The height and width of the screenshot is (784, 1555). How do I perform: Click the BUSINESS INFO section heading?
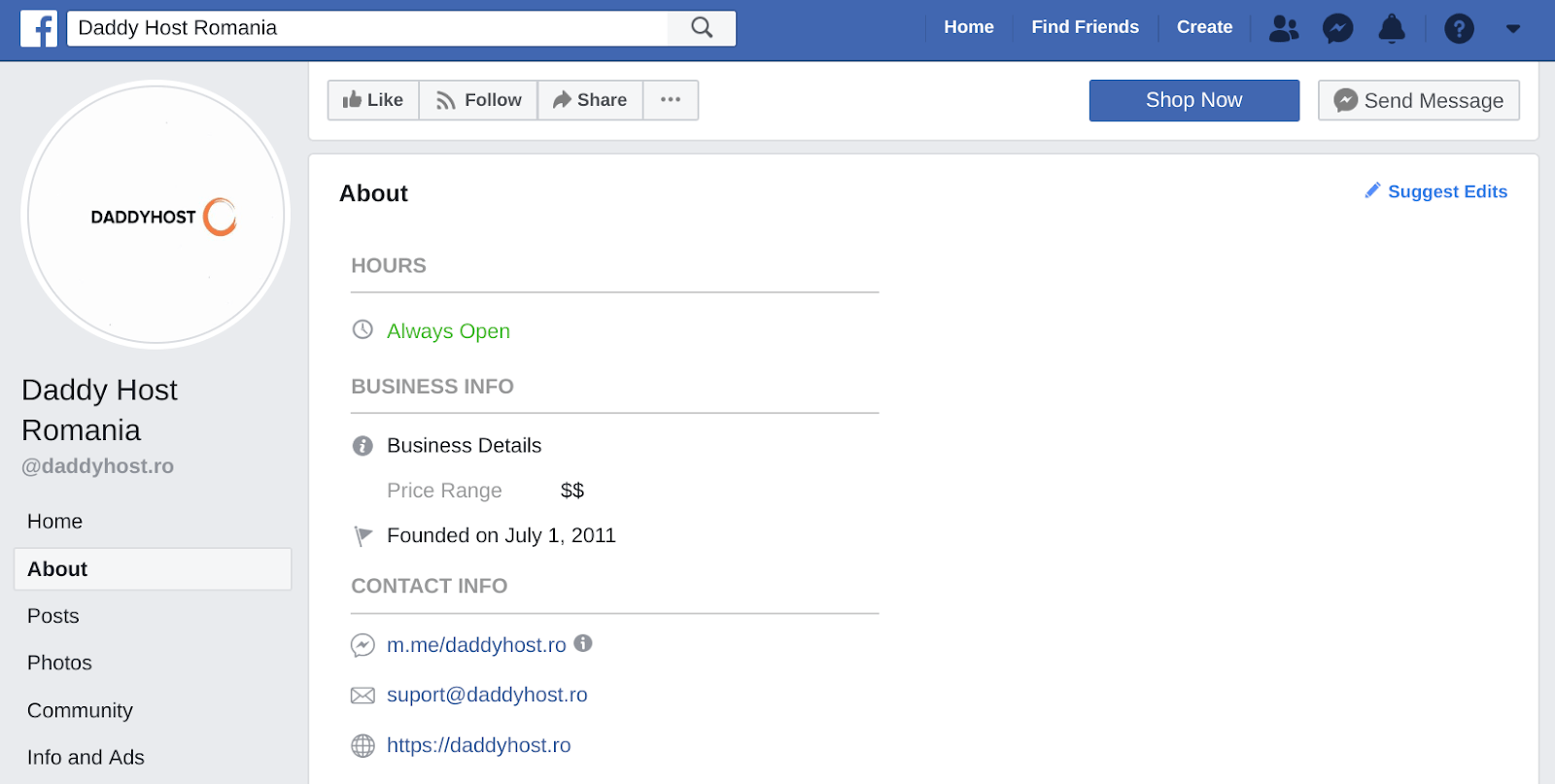(x=432, y=387)
